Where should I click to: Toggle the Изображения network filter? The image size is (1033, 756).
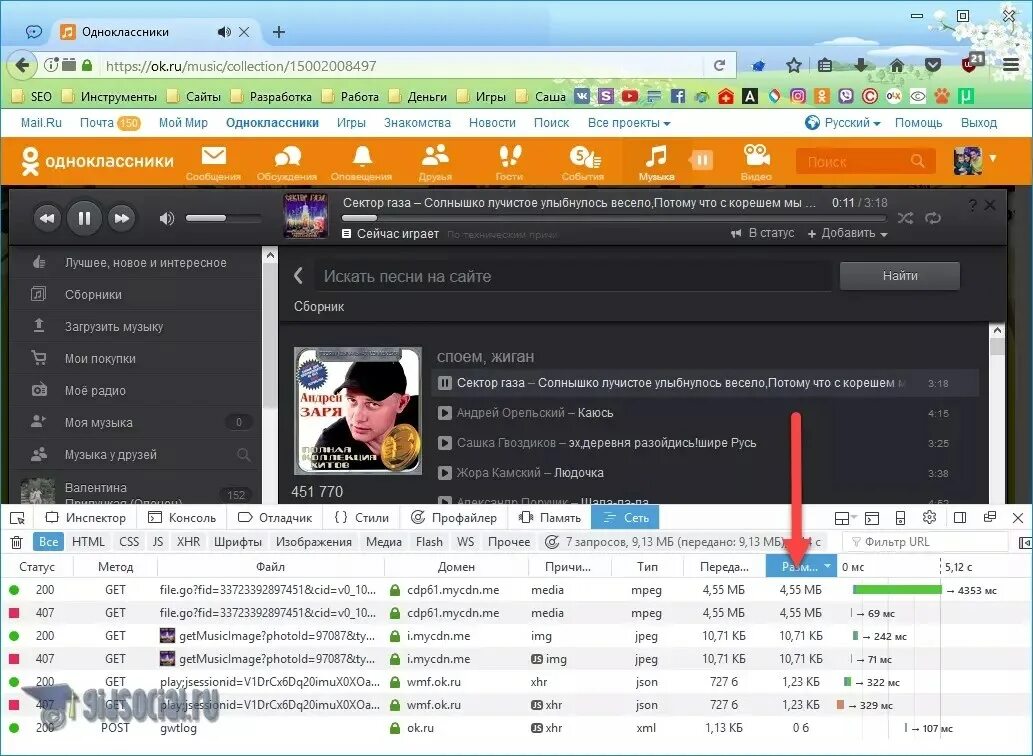[314, 542]
